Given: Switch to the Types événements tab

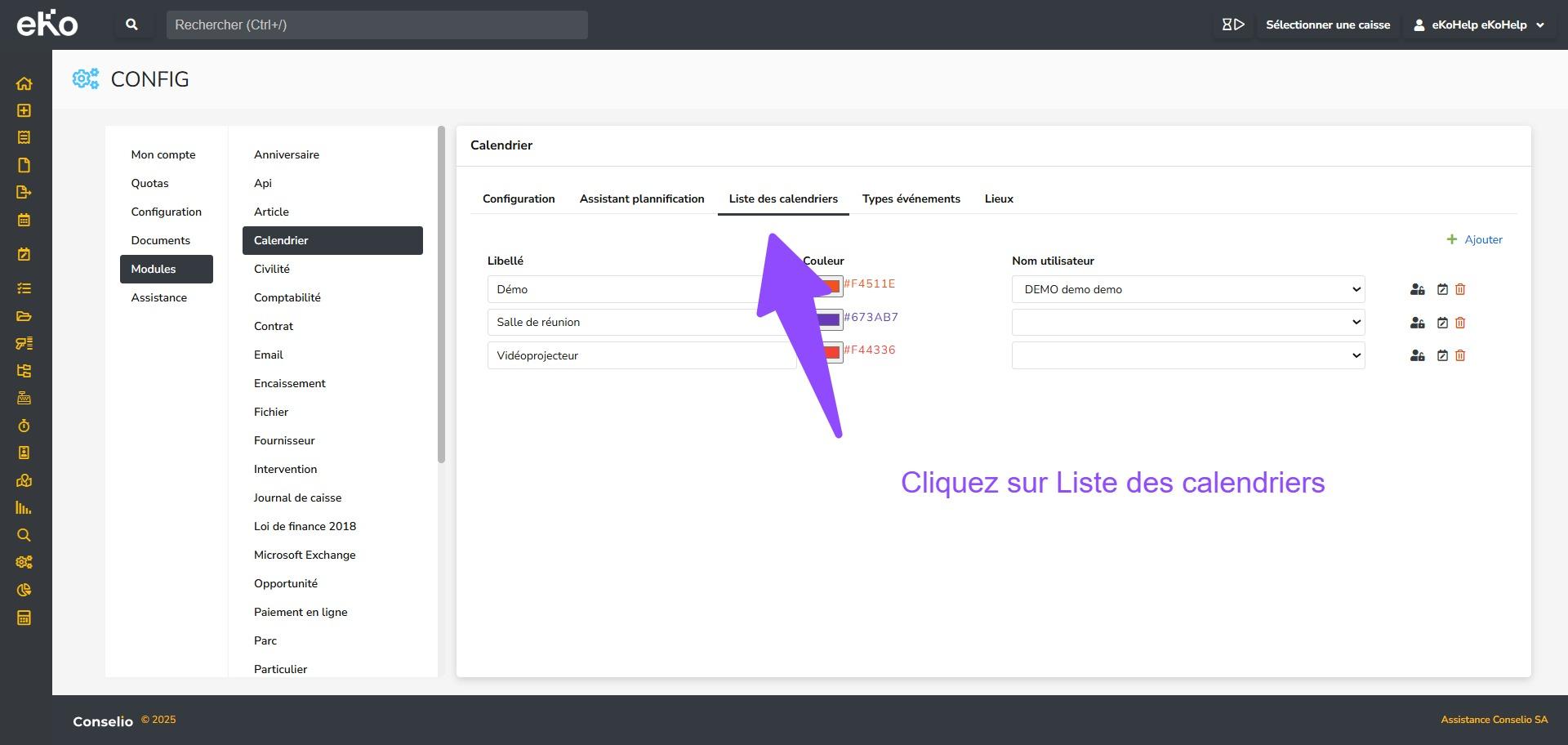Looking at the screenshot, I should [911, 199].
